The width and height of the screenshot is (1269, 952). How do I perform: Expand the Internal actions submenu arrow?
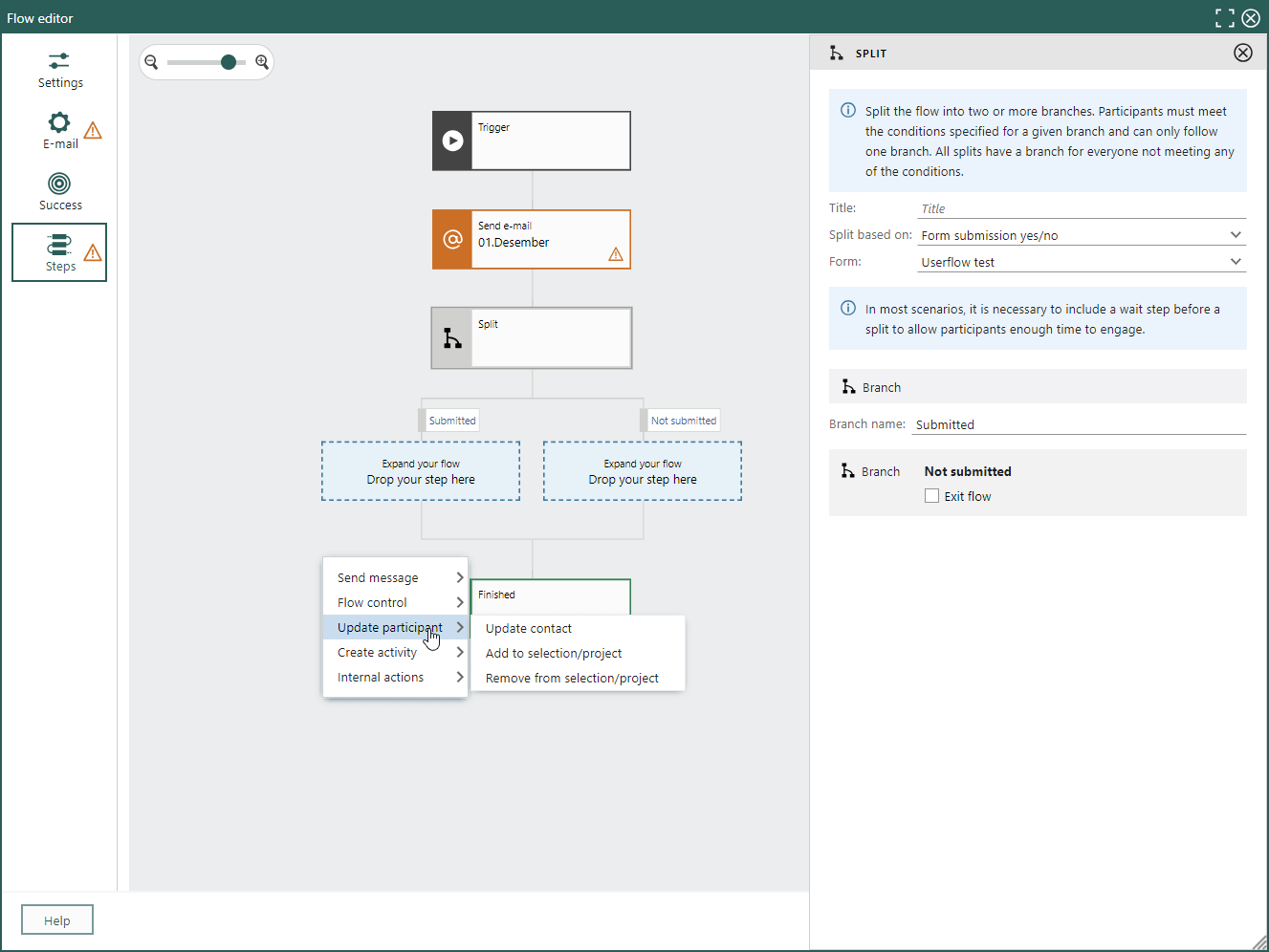(x=460, y=677)
